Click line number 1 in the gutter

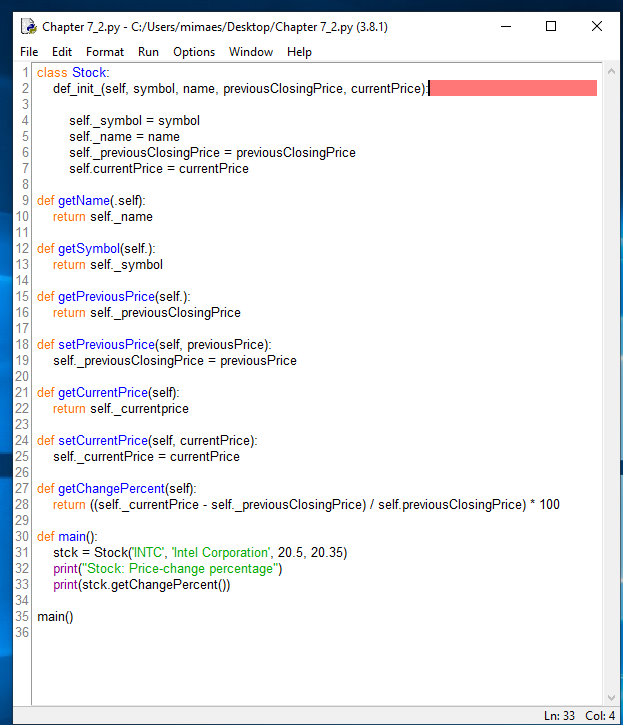[x=25, y=73]
